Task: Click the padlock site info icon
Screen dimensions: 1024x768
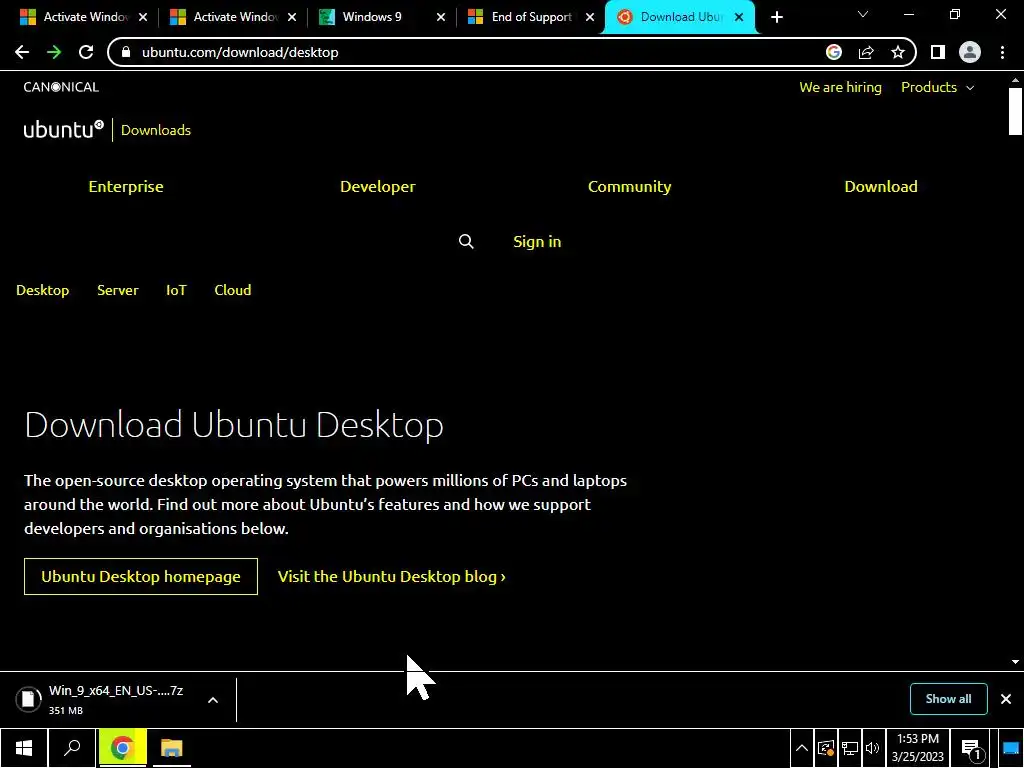Action: 126,52
